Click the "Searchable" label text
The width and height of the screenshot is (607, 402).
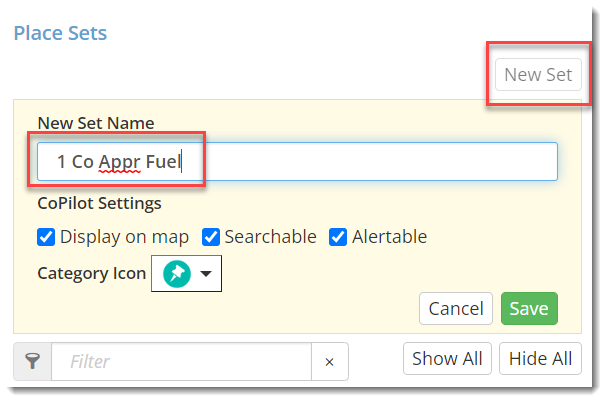point(270,237)
